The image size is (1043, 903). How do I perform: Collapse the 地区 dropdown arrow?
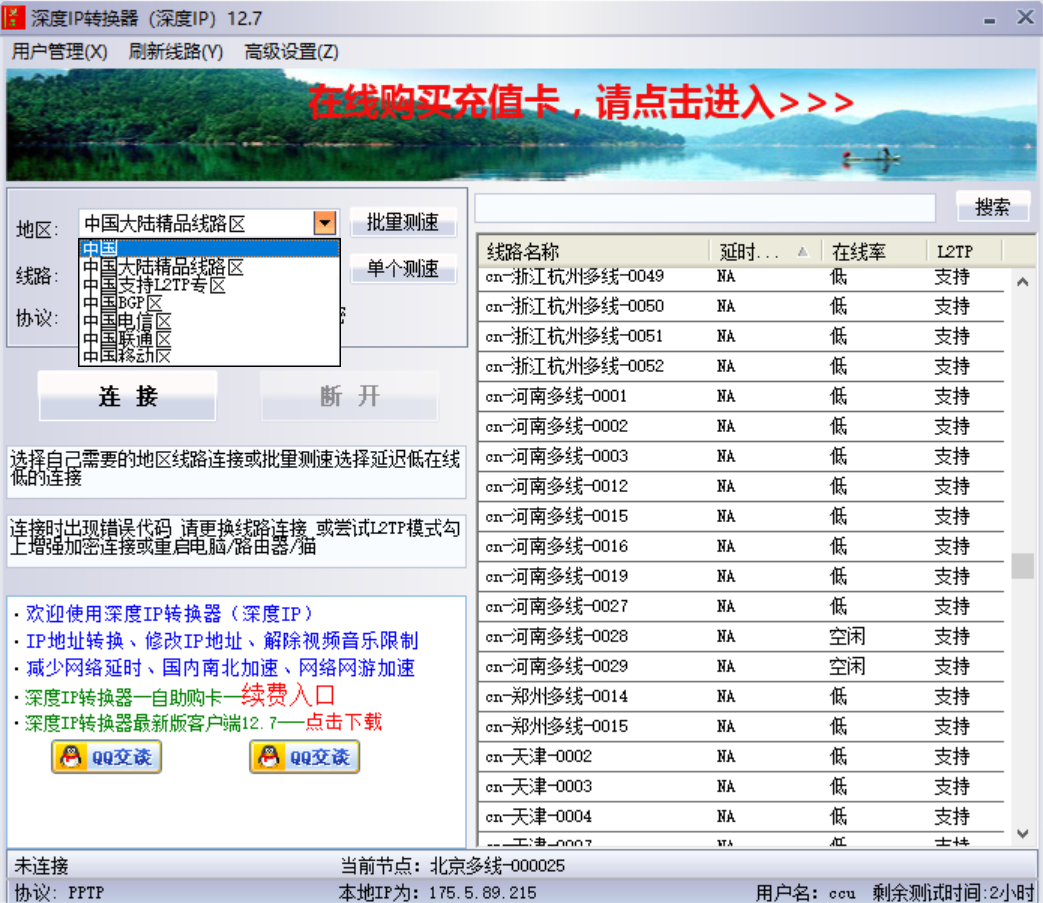325,223
